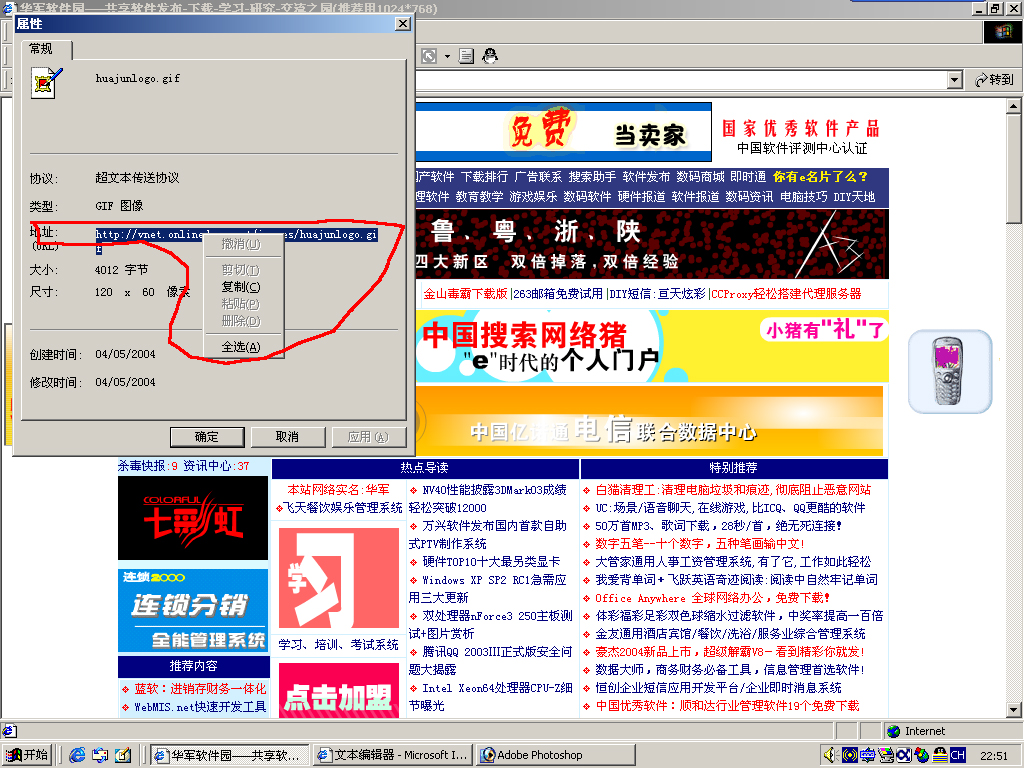Switch to the 文本编辑器 taskbar window

point(393,755)
